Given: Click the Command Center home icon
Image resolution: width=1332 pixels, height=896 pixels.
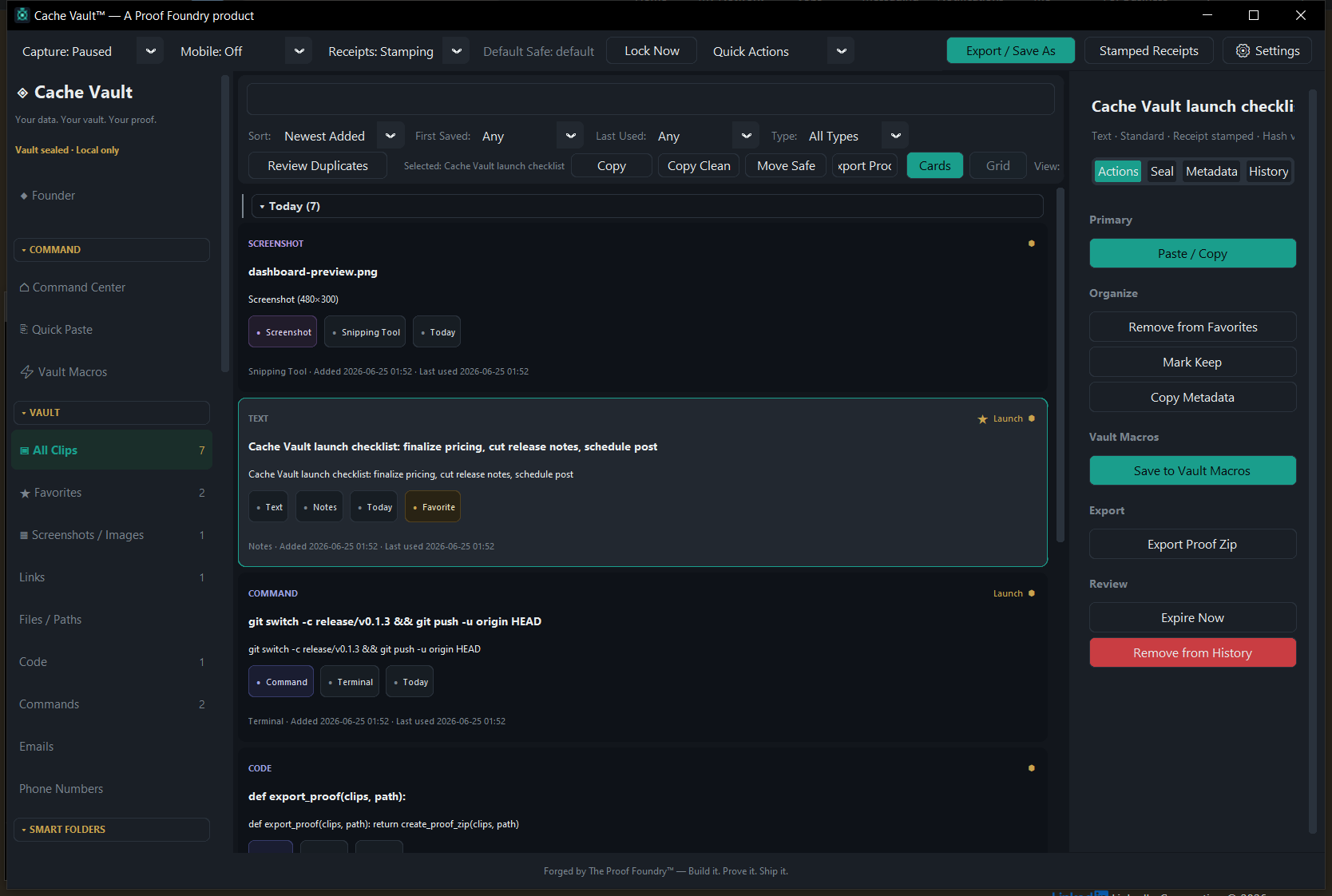Looking at the screenshot, I should (25, 287).
